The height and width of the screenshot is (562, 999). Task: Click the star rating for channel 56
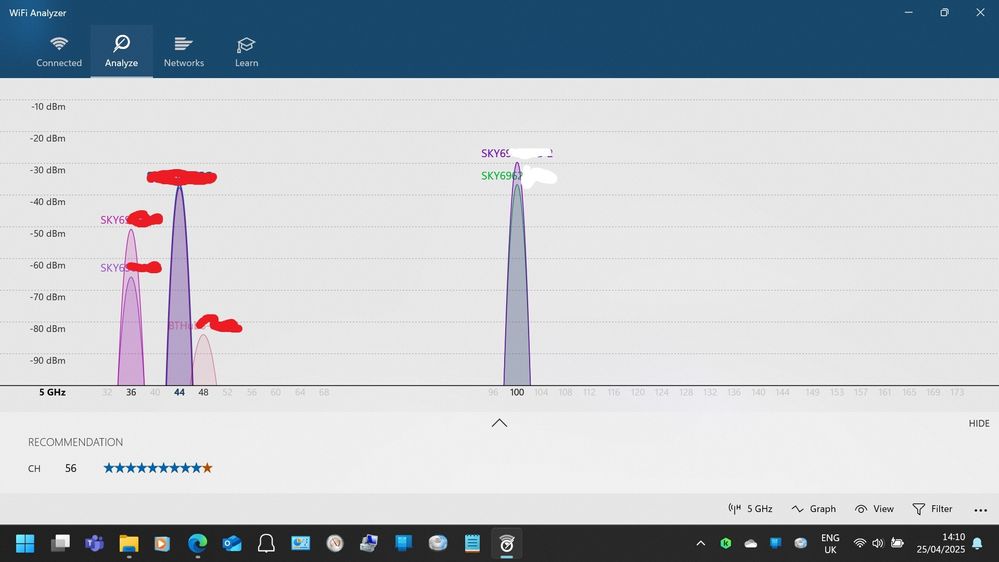[158, 468]
